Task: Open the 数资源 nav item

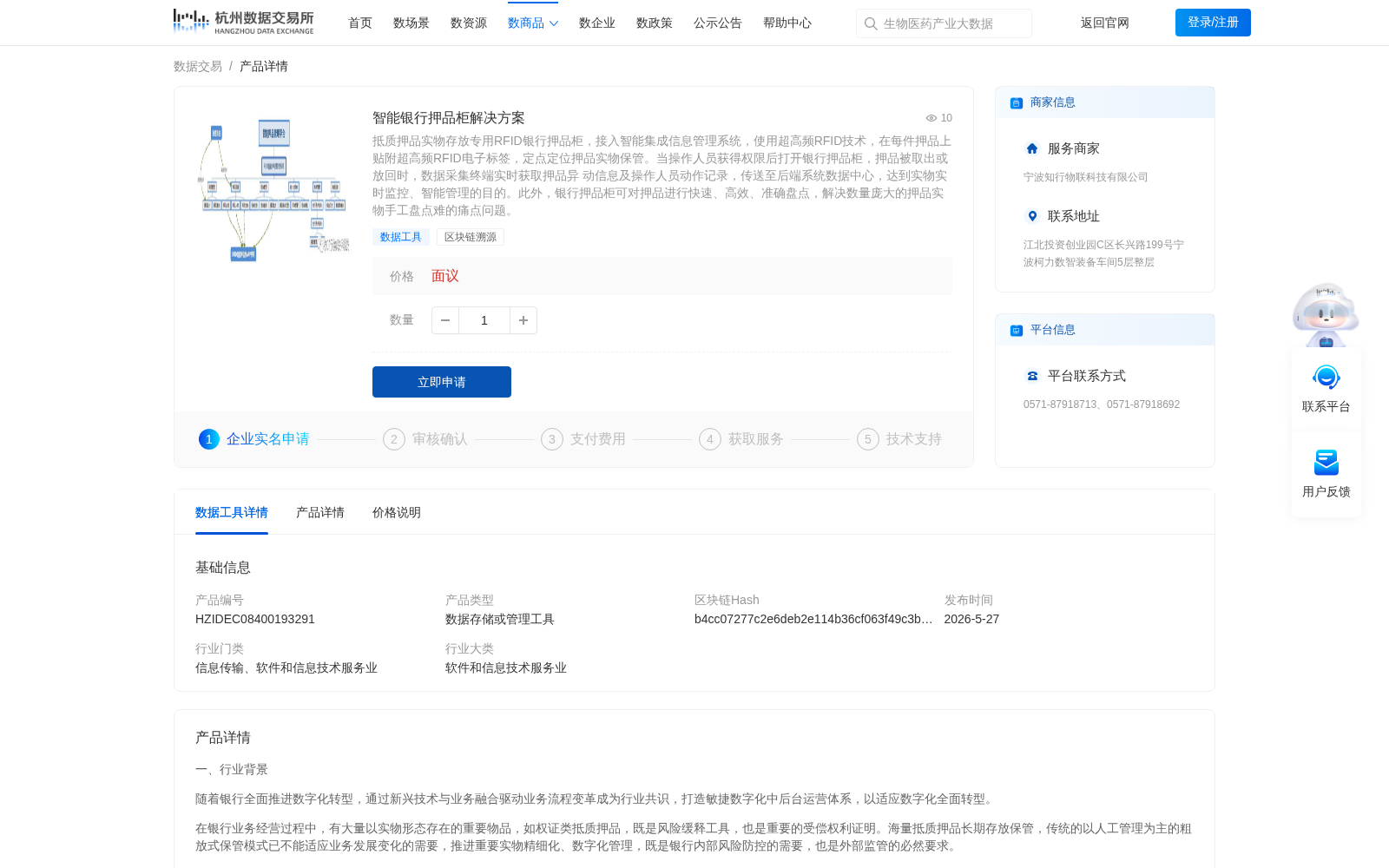Action: [469, 23]
